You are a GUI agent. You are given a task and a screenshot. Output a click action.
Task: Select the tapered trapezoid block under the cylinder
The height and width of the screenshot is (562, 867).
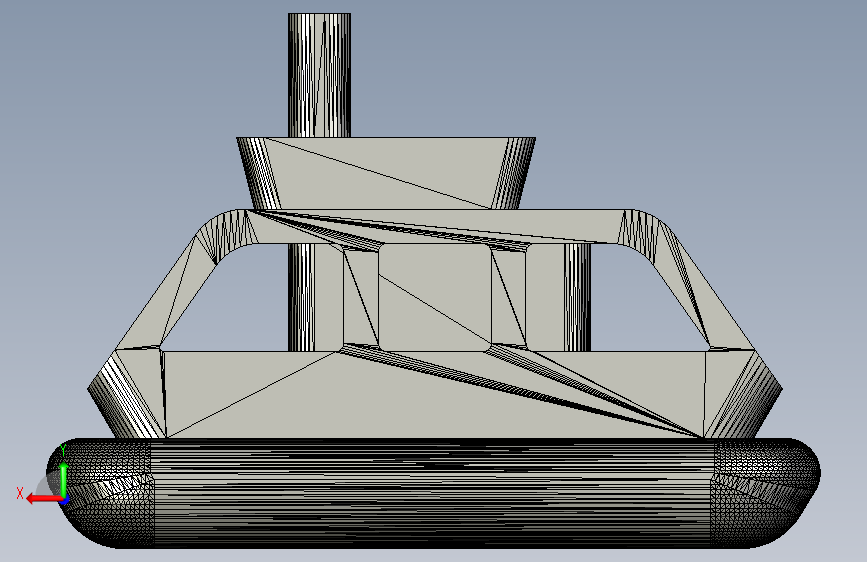pyautogui.click(x=386, y=173)
